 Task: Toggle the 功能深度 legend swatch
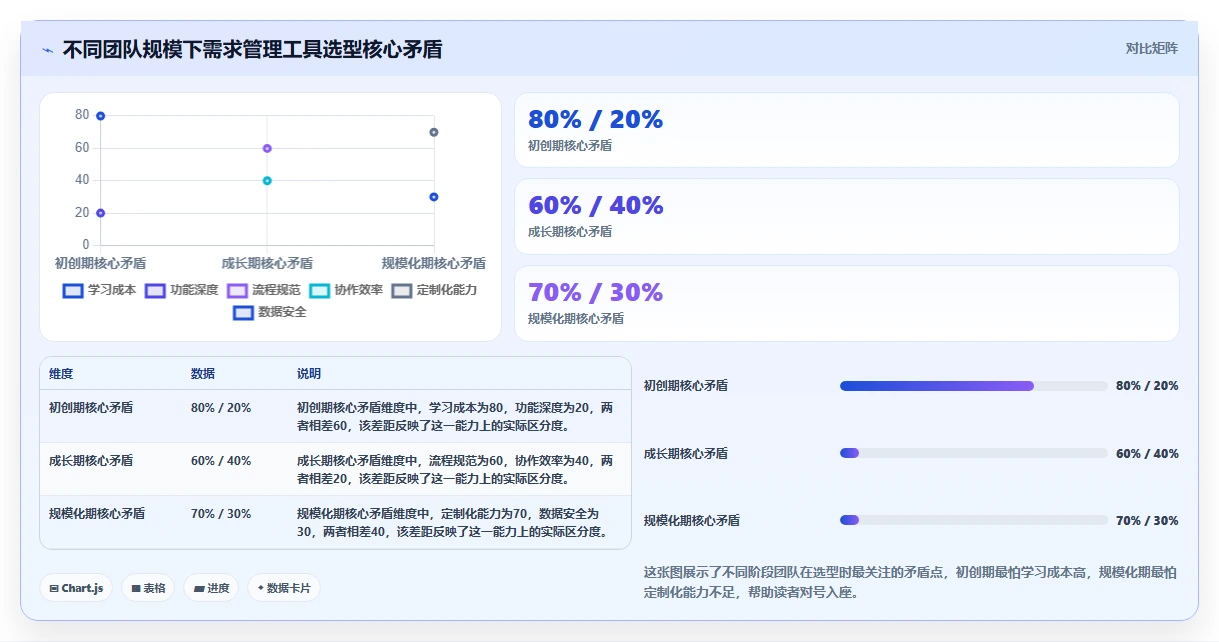click(x=155, y=290)
